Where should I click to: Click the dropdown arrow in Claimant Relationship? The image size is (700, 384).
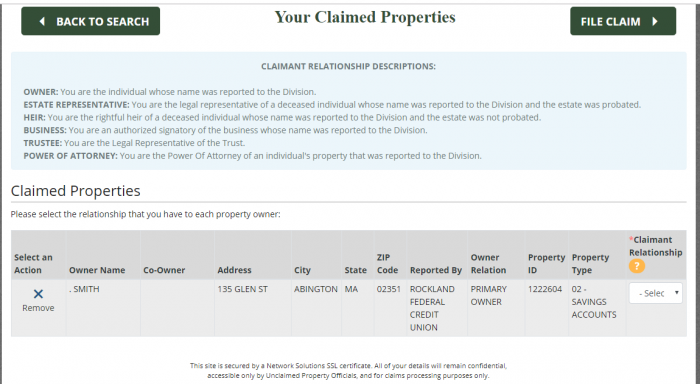677,292
